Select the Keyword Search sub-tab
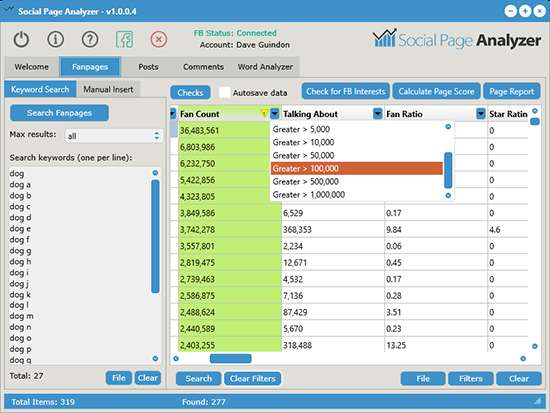The height and width of the screenshot is (413, 550). click(x=40, y=89)
